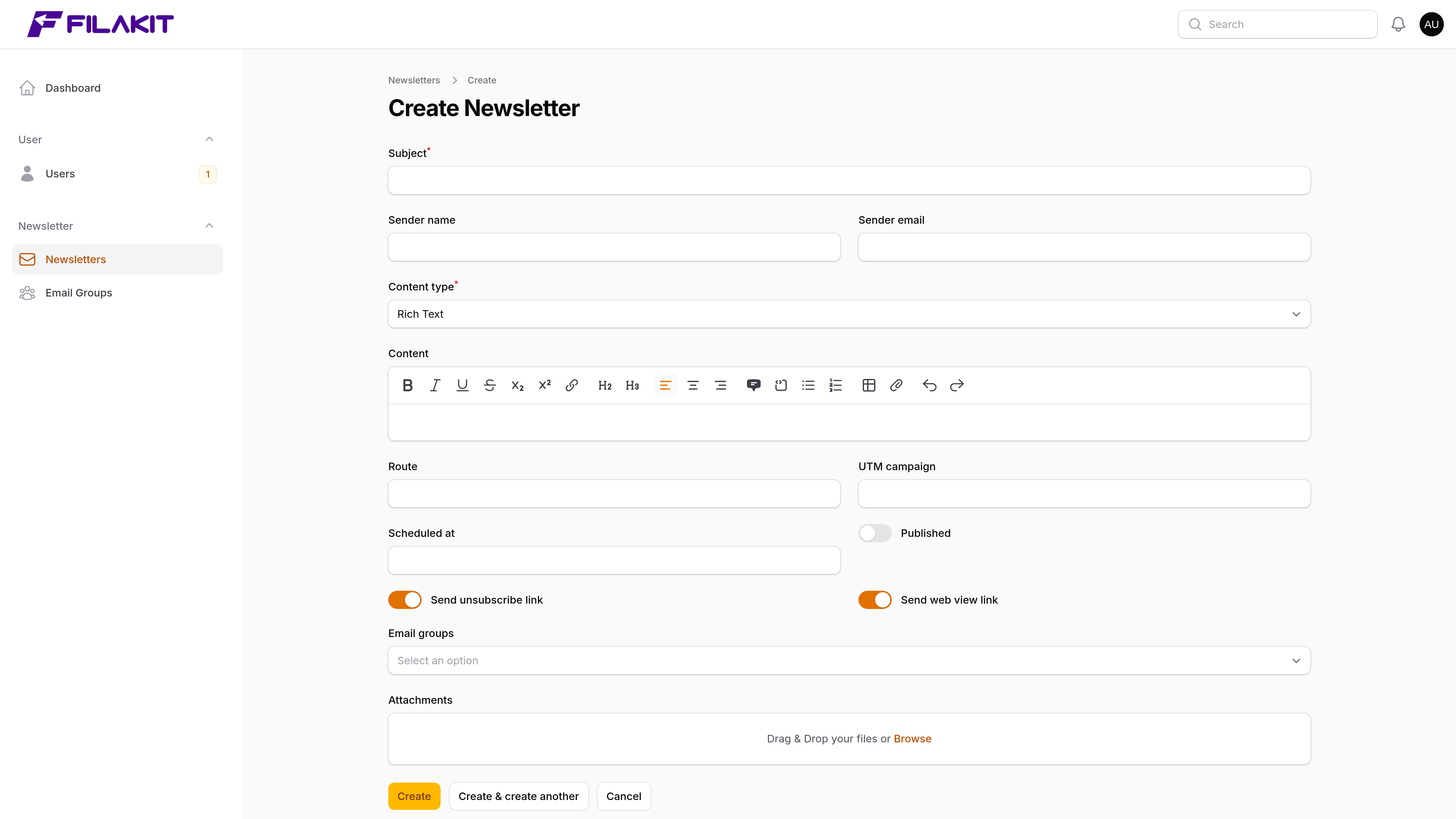Screen dimensions: 1456x819
Task: Apply underline formatting in the editor toolbar
Action: click(462, 385)
